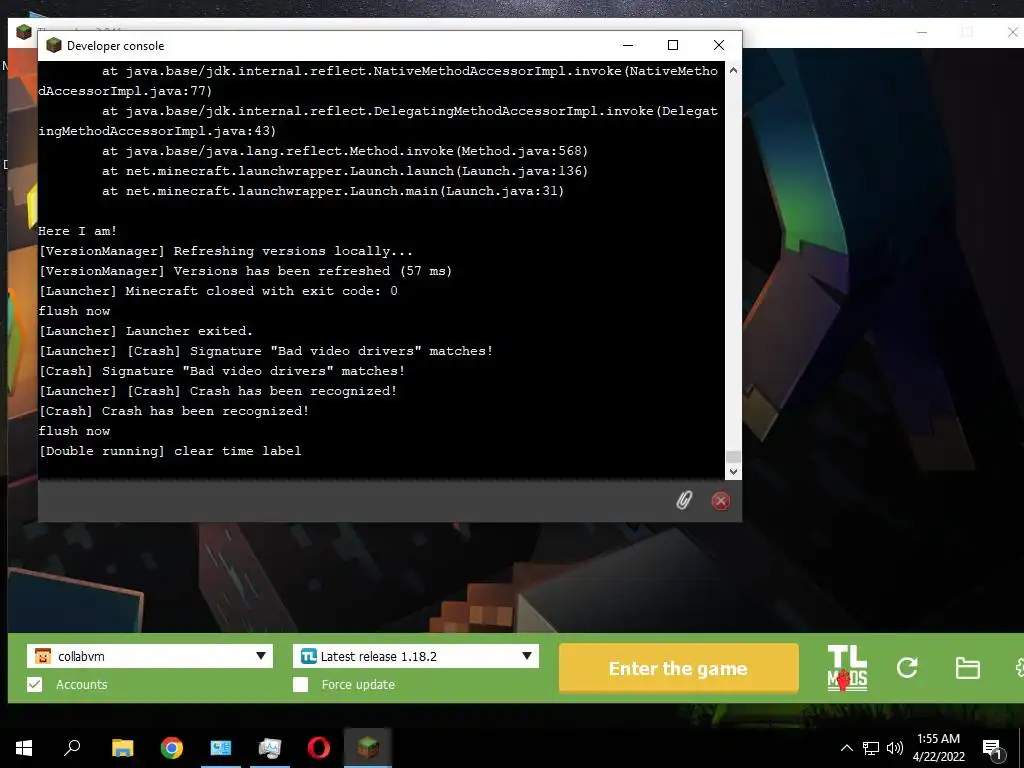Click the red X clear icon in console
1024x768 pixels.
720,501
